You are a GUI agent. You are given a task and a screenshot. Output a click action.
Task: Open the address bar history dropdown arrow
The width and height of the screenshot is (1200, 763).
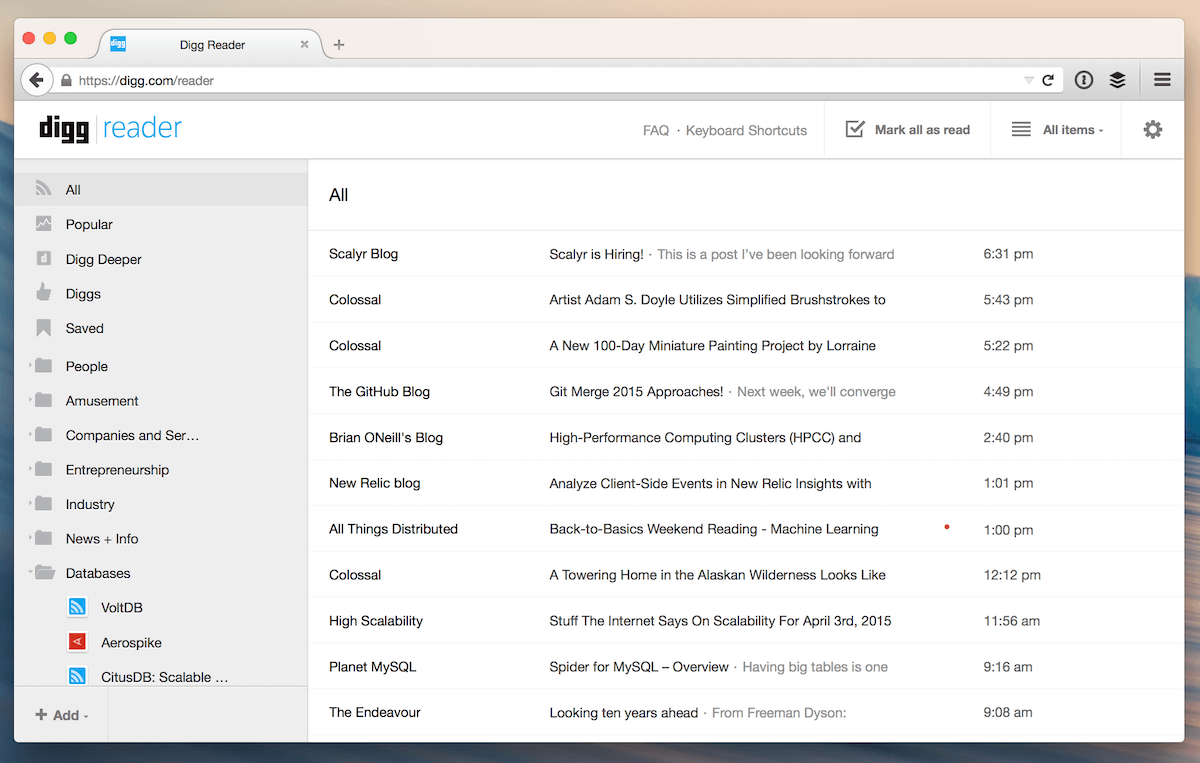click(x=1029, y=80)
